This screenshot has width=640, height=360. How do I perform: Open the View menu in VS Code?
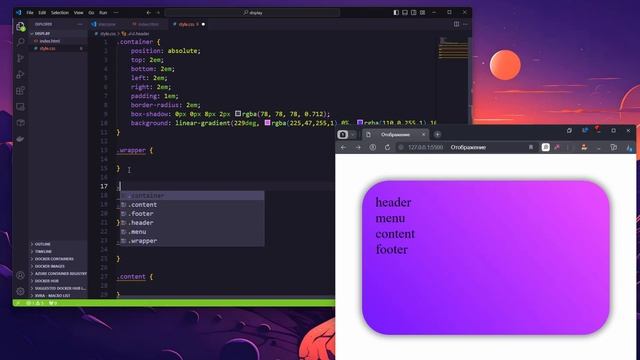coord(78,13)
